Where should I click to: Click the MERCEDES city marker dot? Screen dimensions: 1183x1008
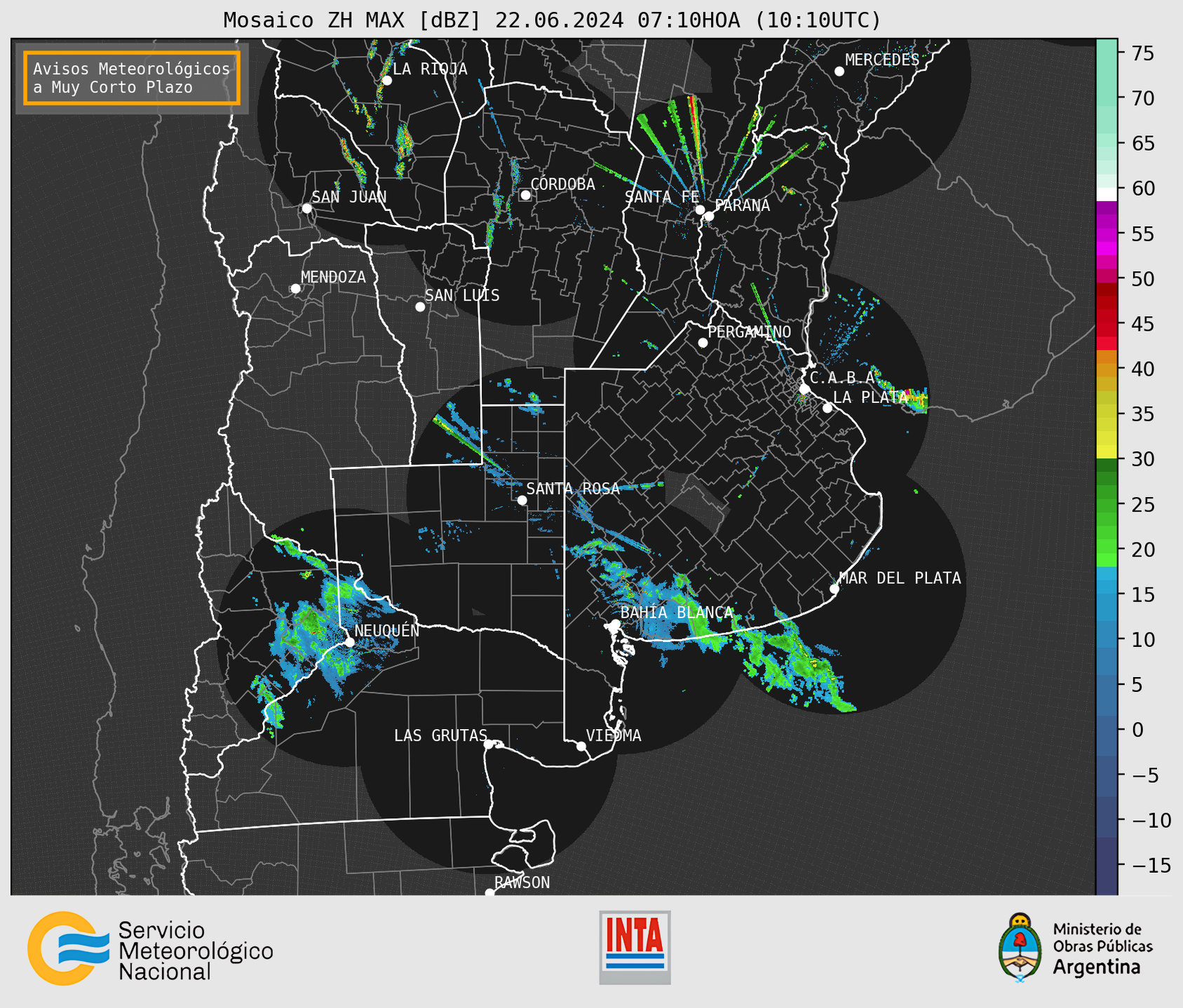(839, 71)
